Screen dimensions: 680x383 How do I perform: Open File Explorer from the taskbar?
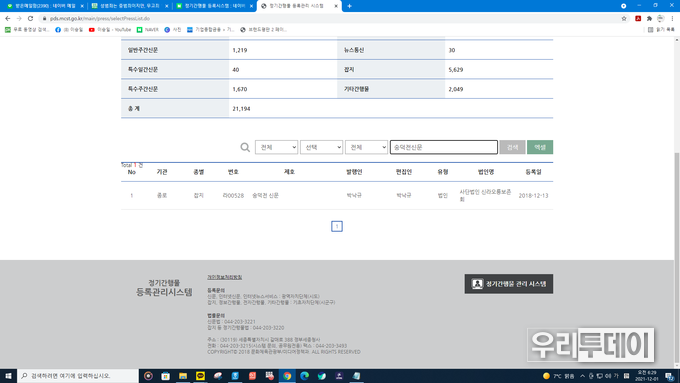pos(183,376)
